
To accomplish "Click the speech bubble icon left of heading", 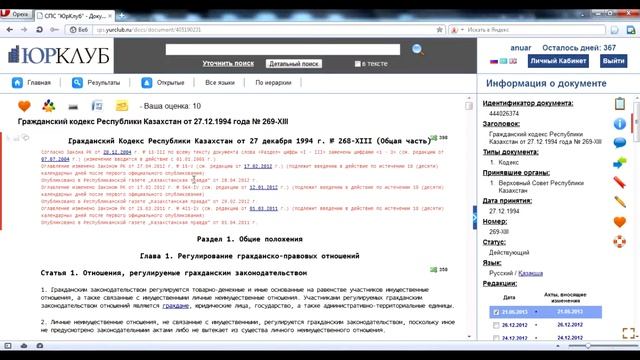I will pyautogui.click(x=25, y=138).
